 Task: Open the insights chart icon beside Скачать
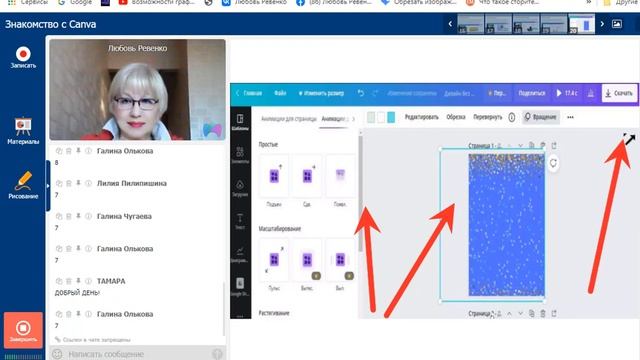pyautogui.click(x=591, y=93)
